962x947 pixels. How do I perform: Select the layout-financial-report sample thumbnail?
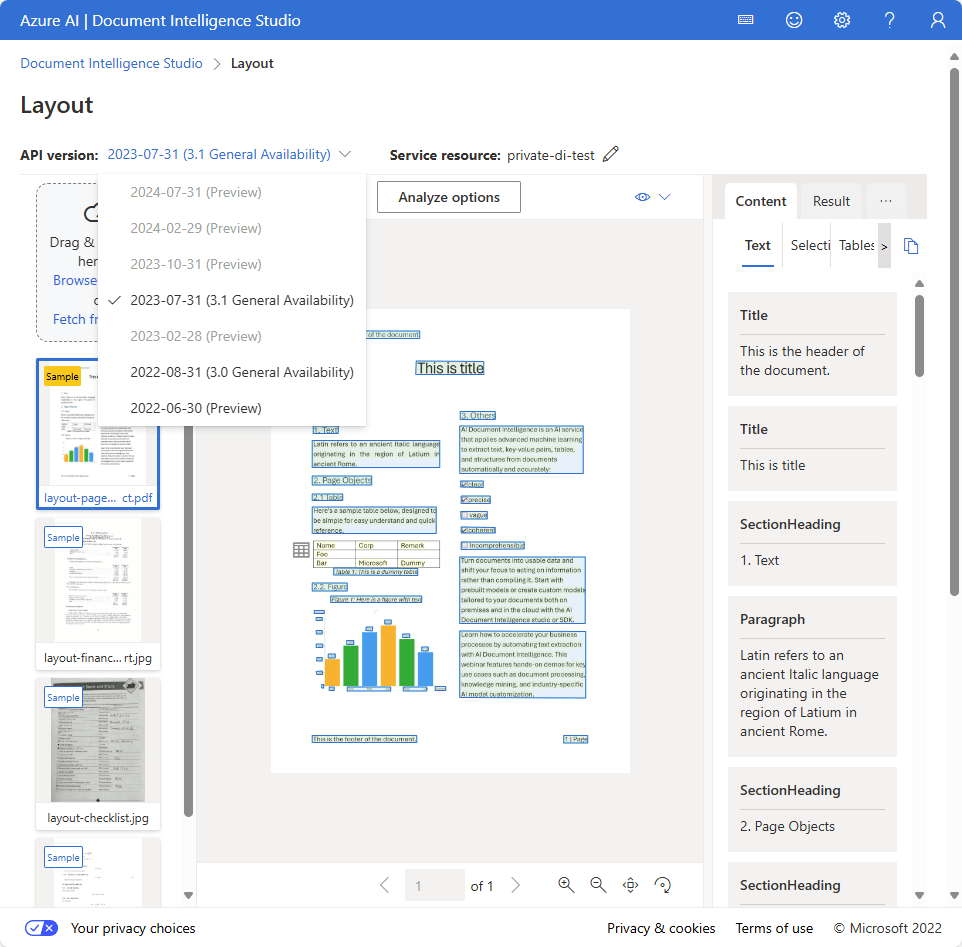click(x=98, y=593)
